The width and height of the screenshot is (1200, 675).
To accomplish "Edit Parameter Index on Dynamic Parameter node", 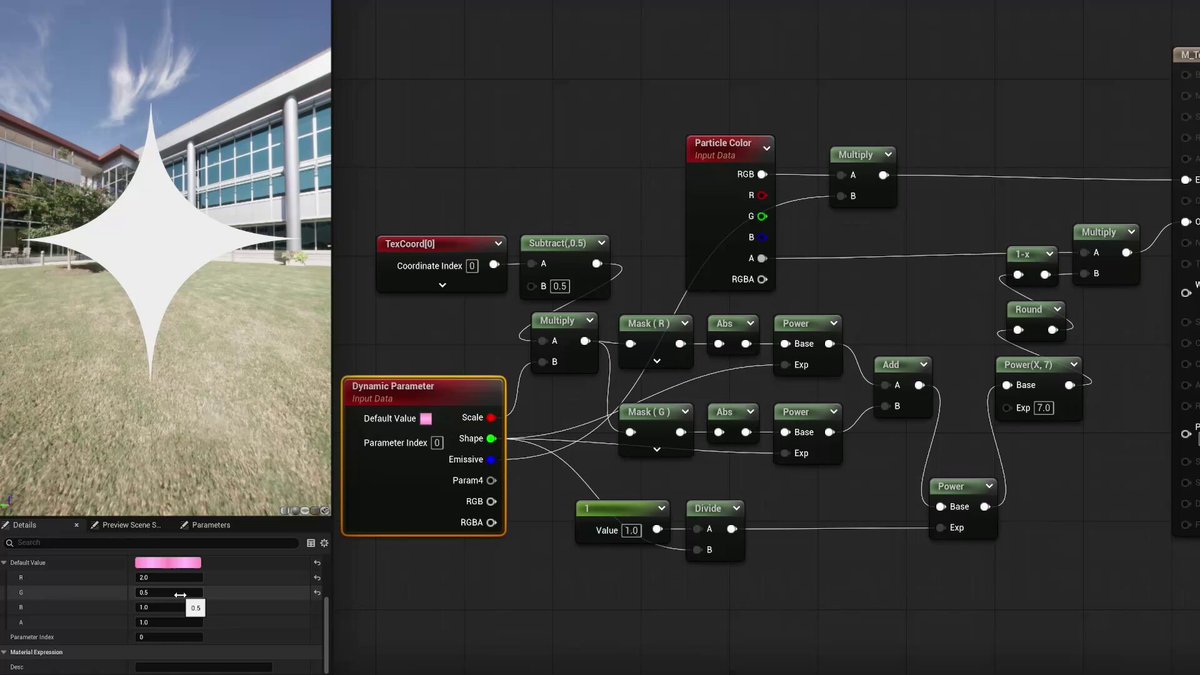I will [437, 443].
